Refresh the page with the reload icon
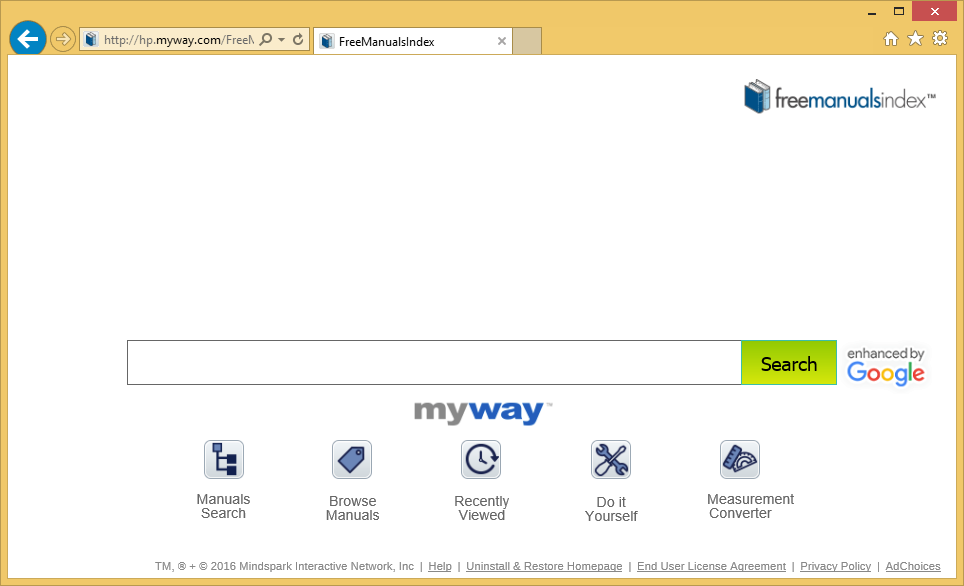 [x=298, y=39]
